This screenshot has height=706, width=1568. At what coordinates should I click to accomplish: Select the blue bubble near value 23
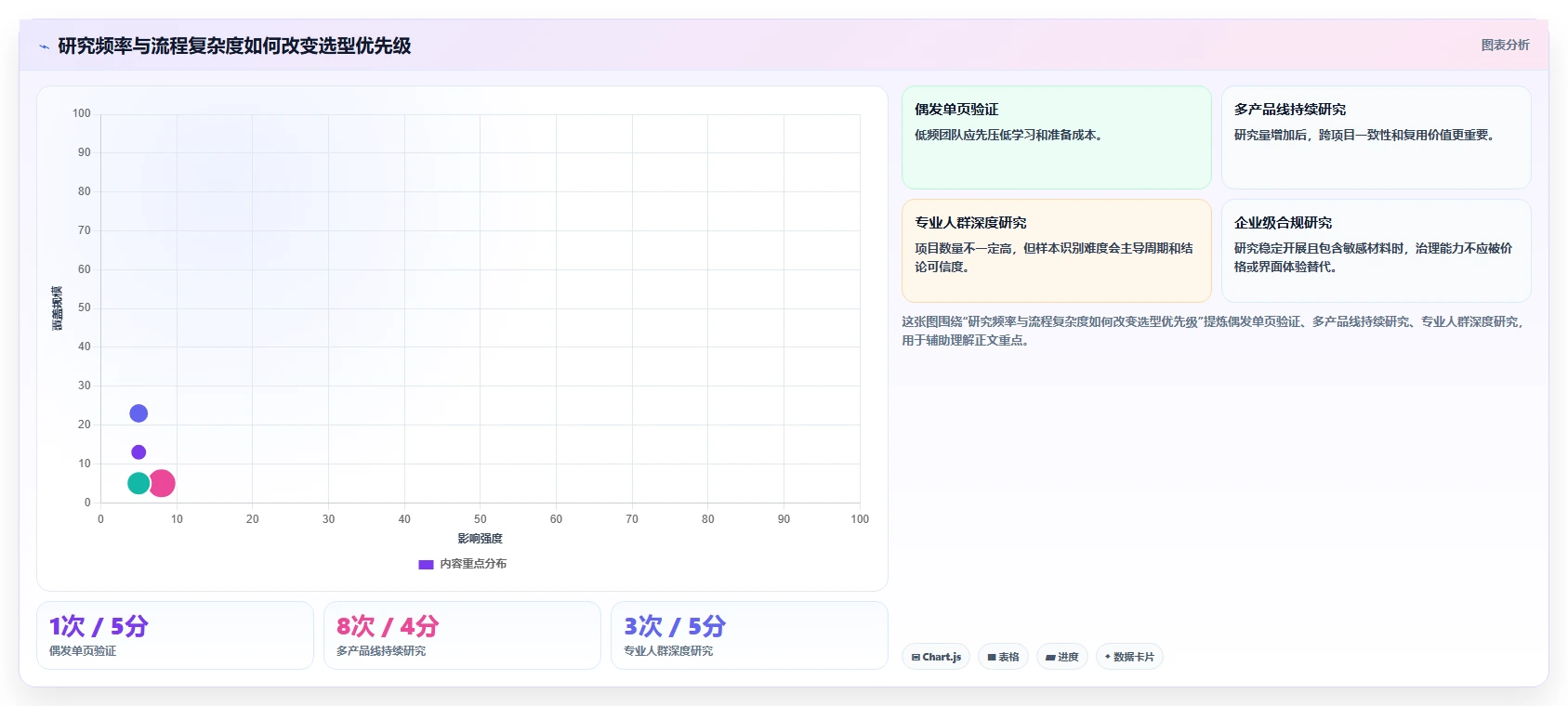[x=138, y=413]
